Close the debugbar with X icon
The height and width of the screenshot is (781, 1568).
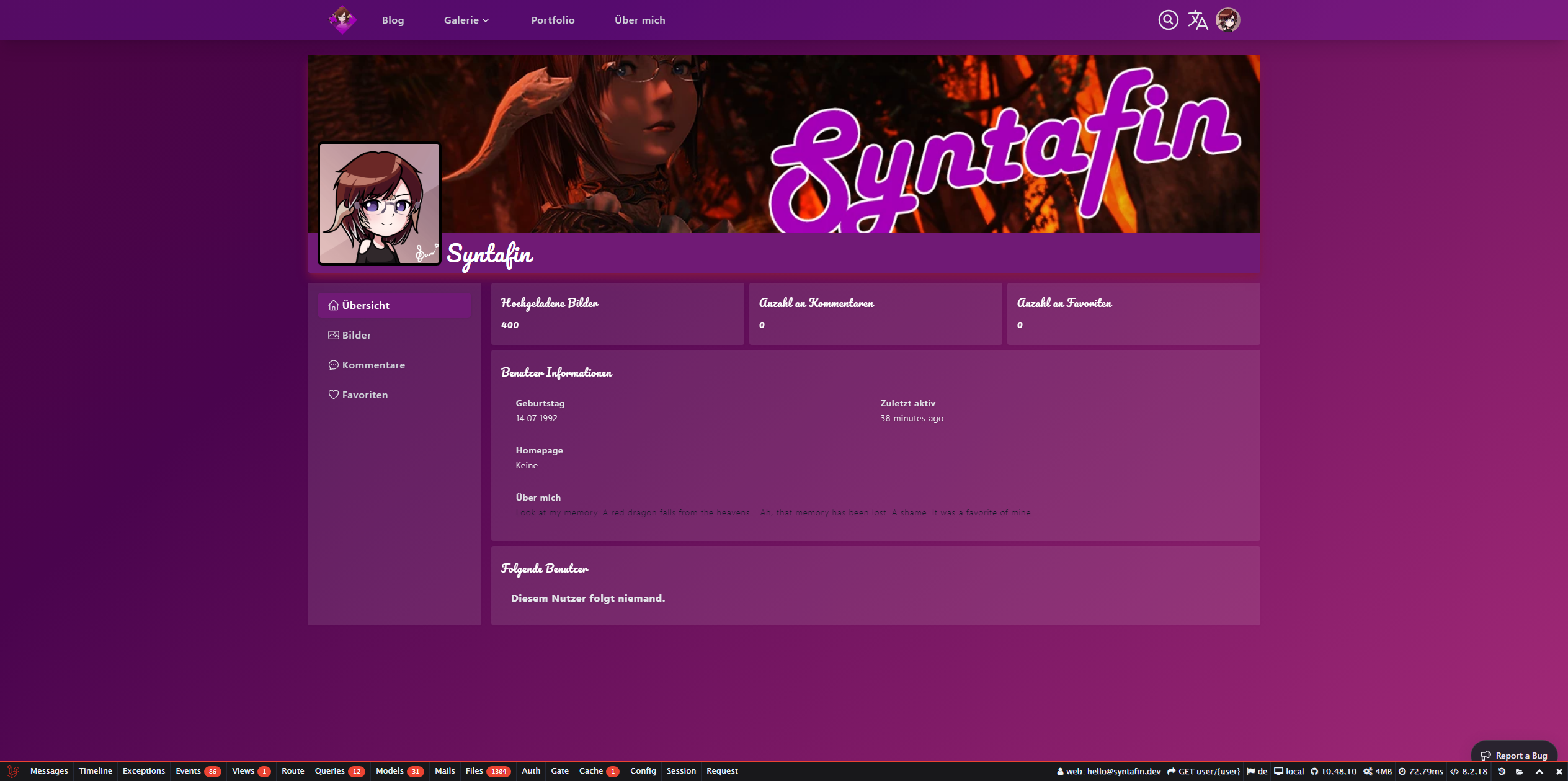(1559, 771)
